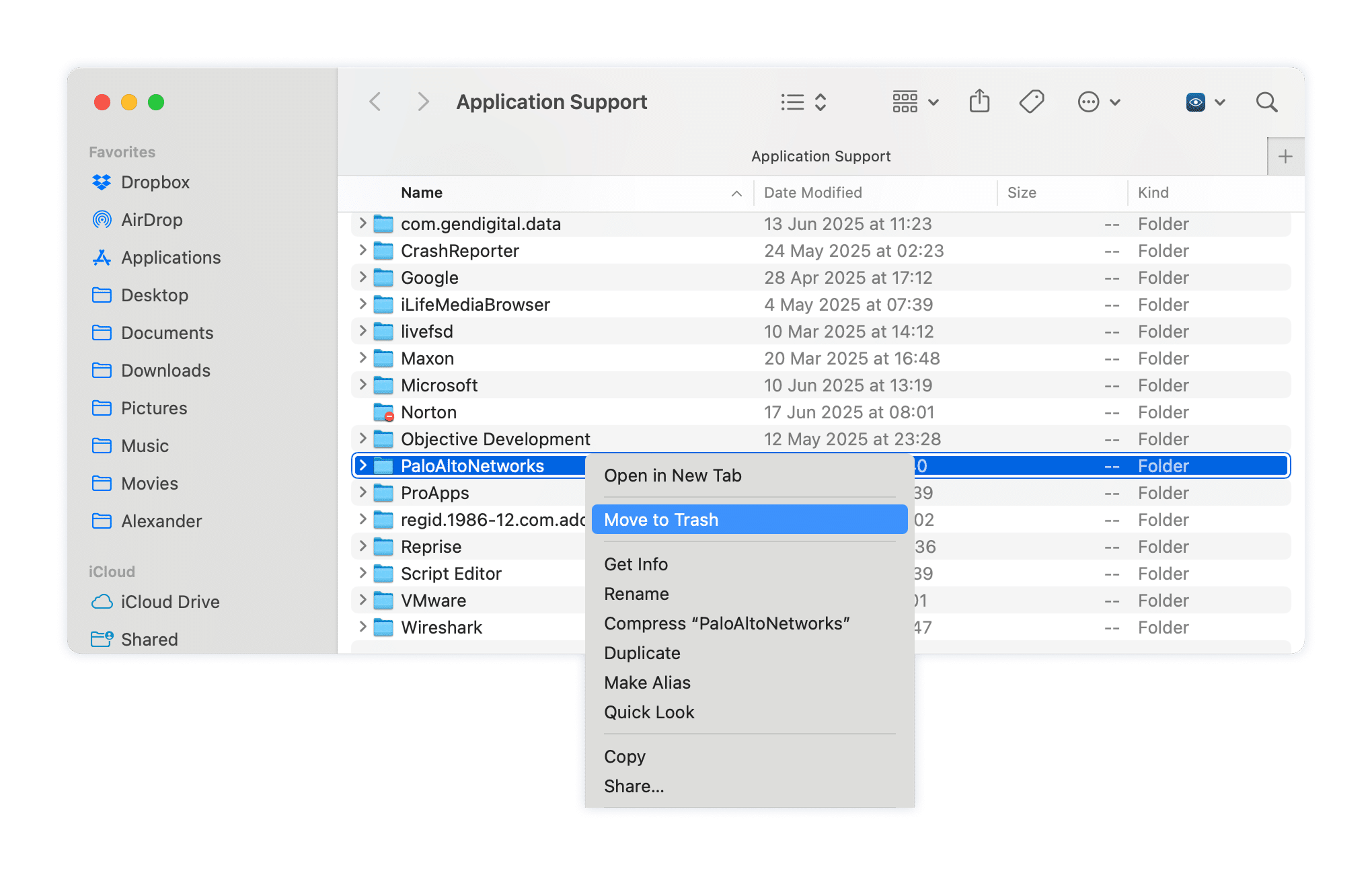Toggle the eye preview icon in the toolbar

tap(1196, 102)
